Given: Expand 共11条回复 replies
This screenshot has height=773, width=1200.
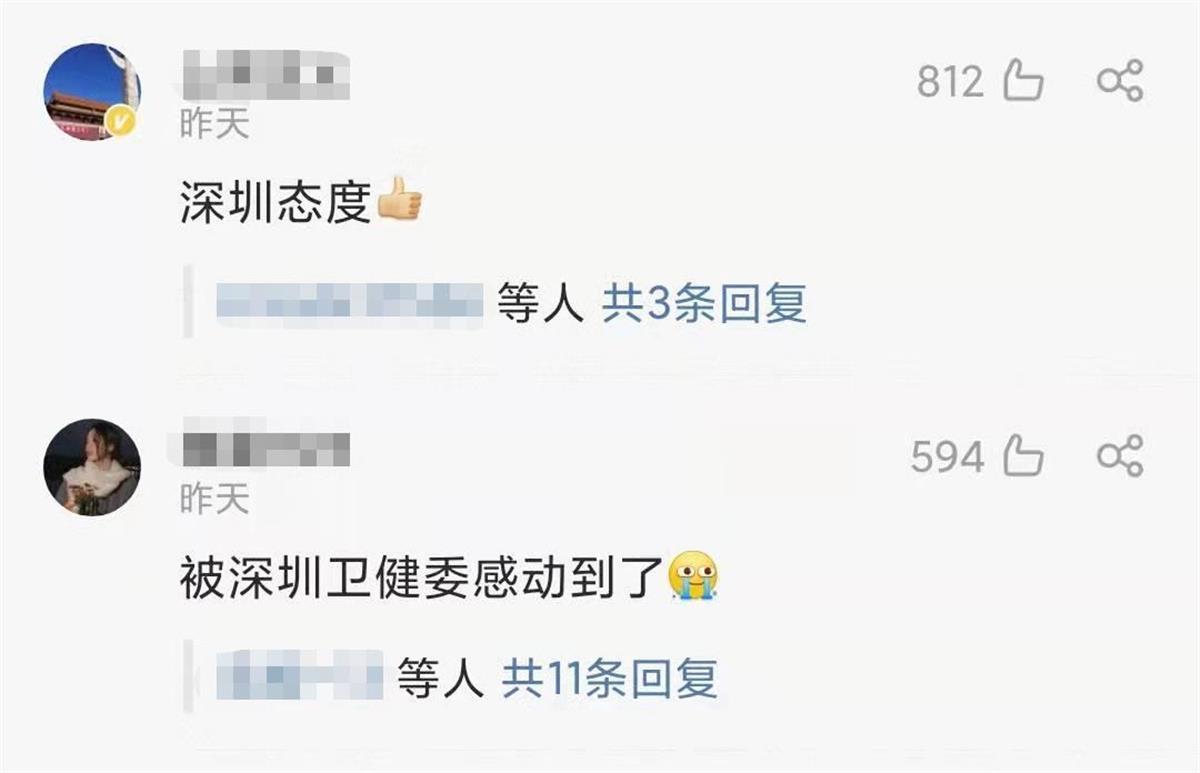Looking at the screenshot, I should 610,680.
